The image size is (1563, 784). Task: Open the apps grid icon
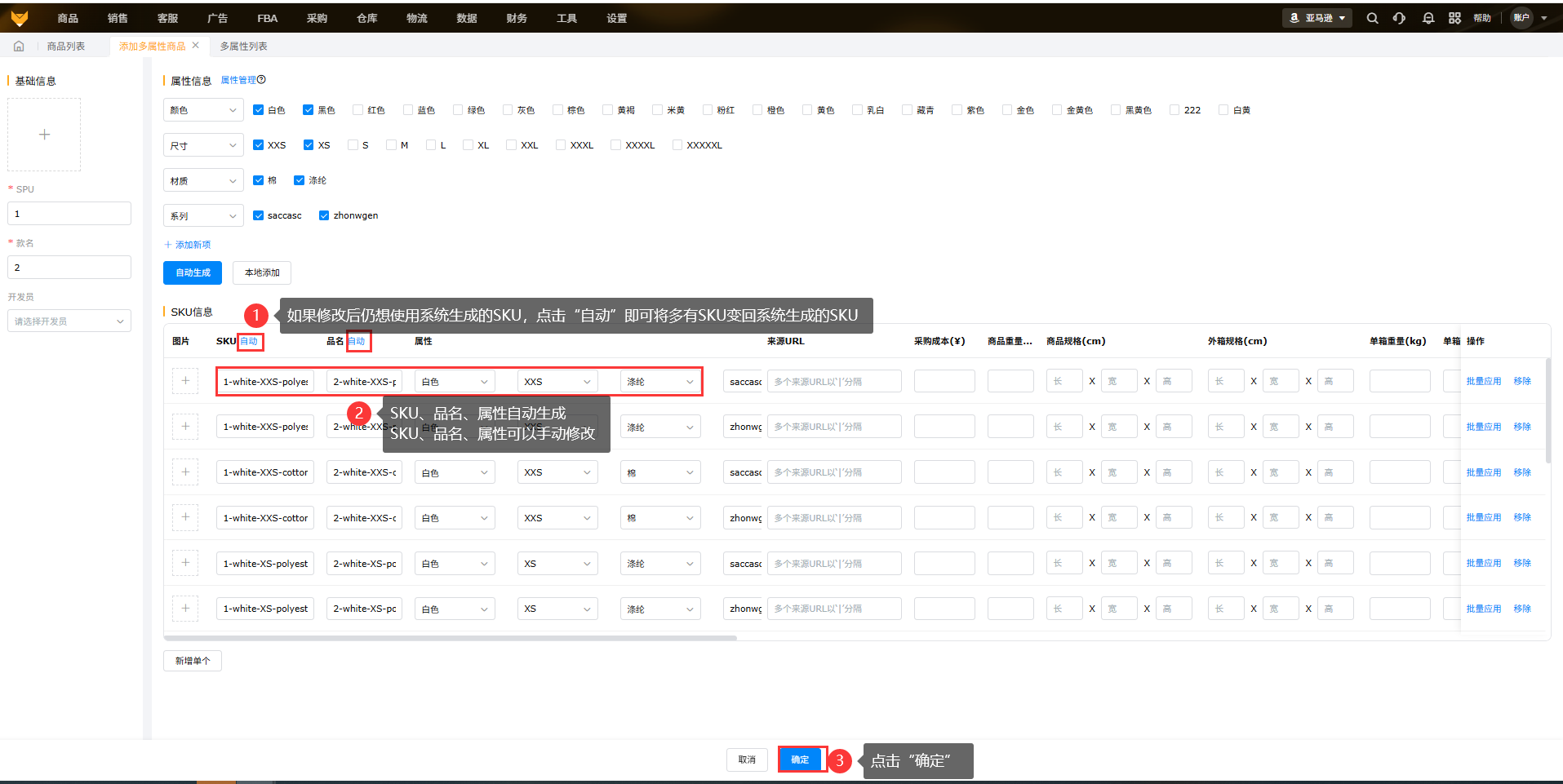[x=1454, y=18]
